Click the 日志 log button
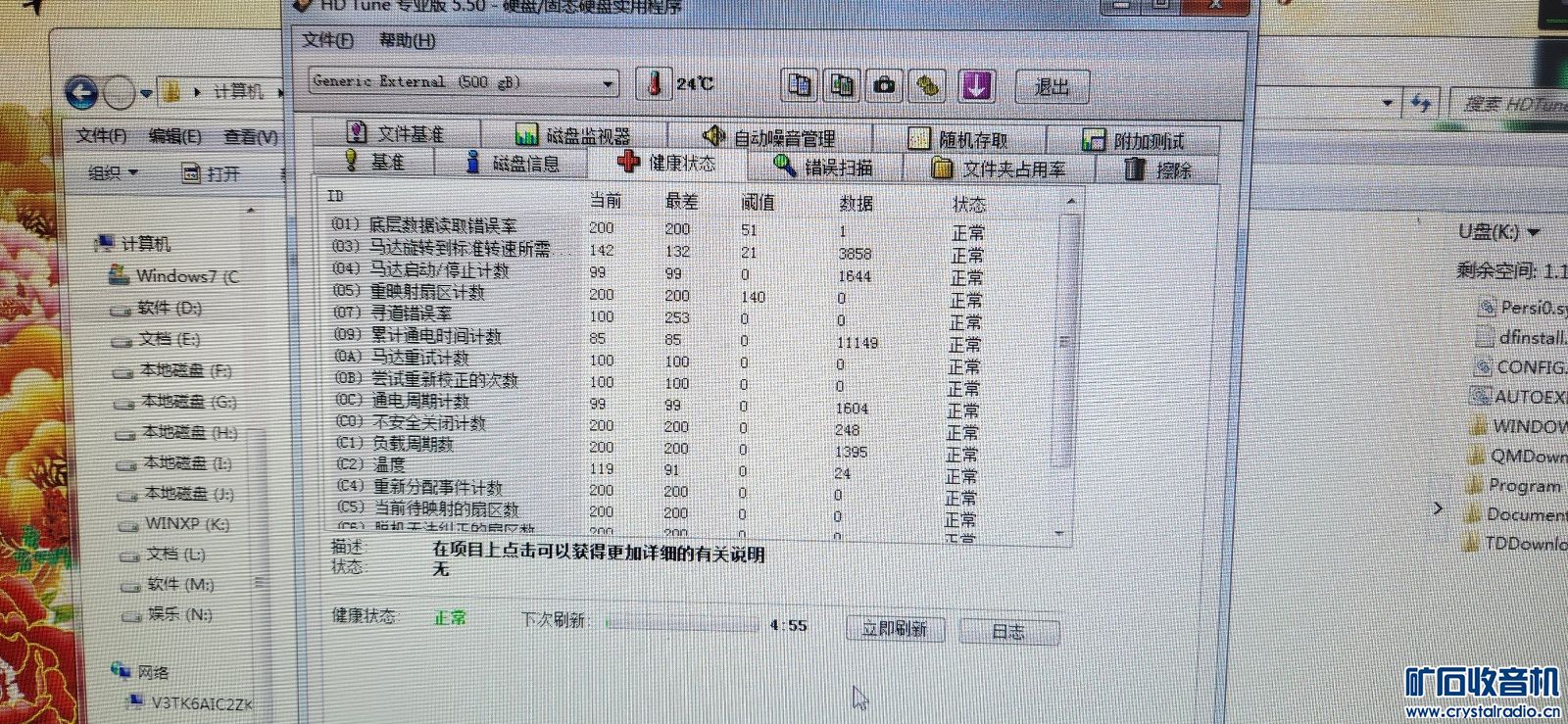Viewport: 1568px width, 724px height. [1009, 632]
